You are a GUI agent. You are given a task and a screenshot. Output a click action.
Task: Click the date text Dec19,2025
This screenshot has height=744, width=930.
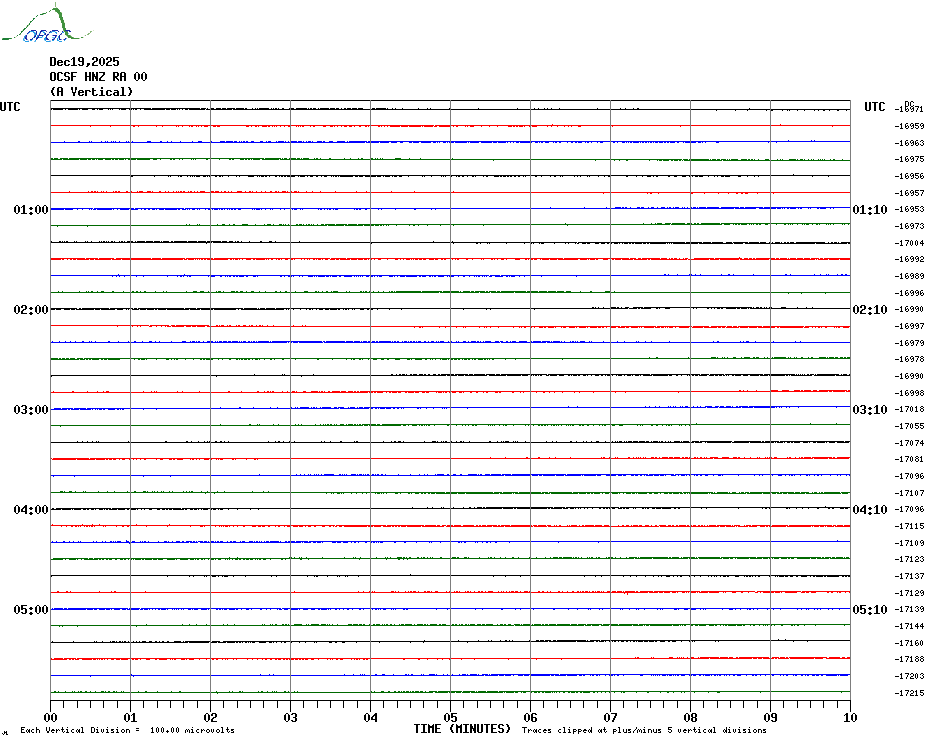(84, 62)
